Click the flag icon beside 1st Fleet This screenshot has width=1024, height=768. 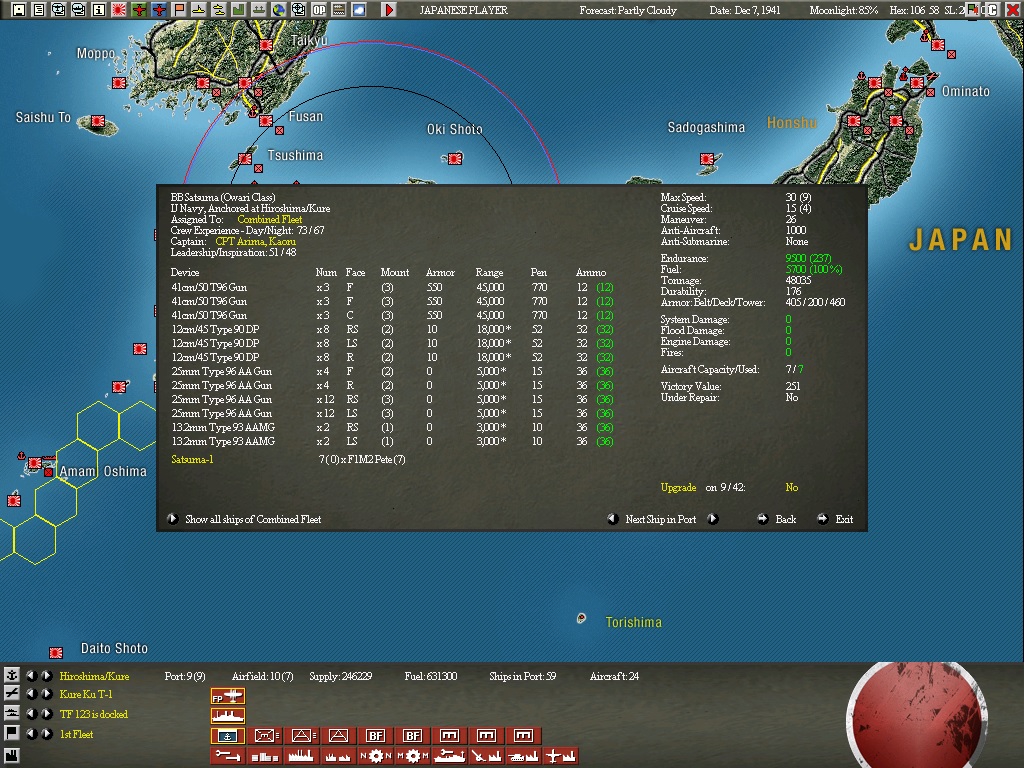pos(11,733)
